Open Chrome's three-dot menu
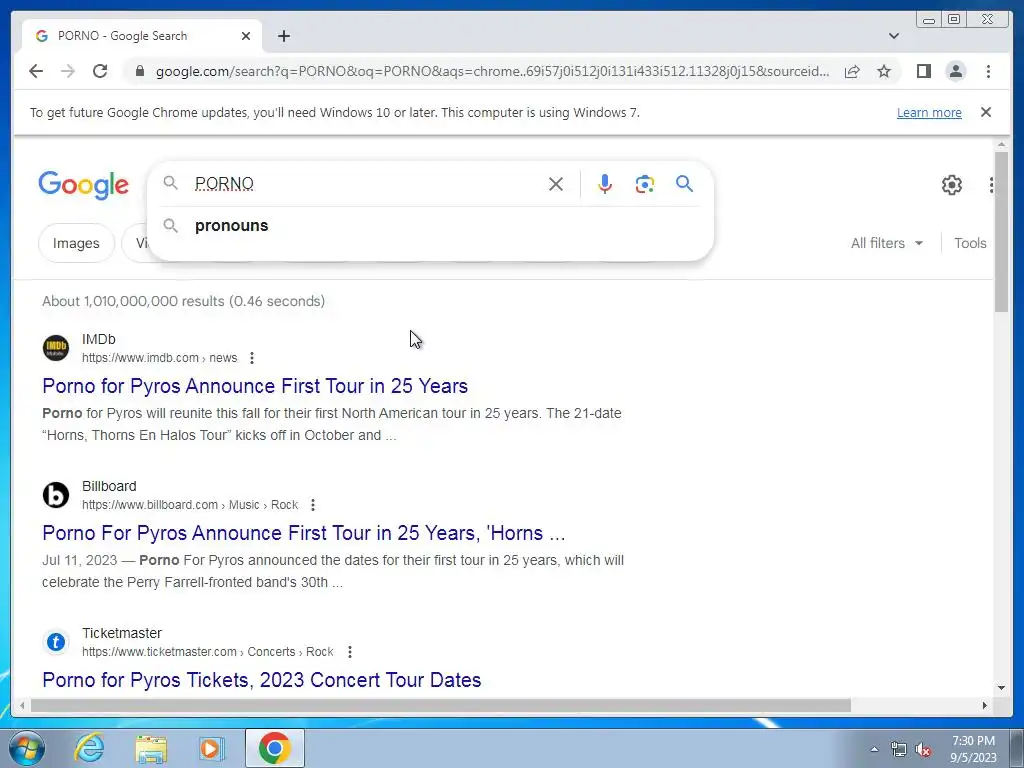This screenshot has width=1024, height=768. click(x=988, y=71)
